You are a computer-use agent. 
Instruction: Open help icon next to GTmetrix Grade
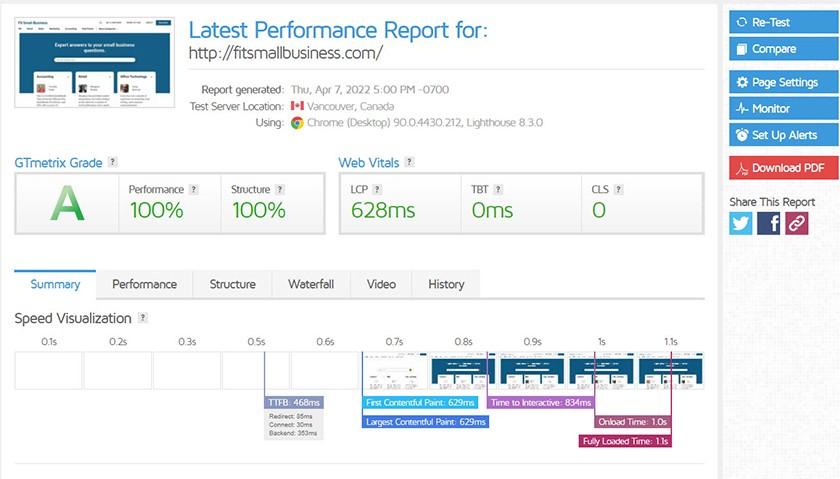tap(112, 162)
